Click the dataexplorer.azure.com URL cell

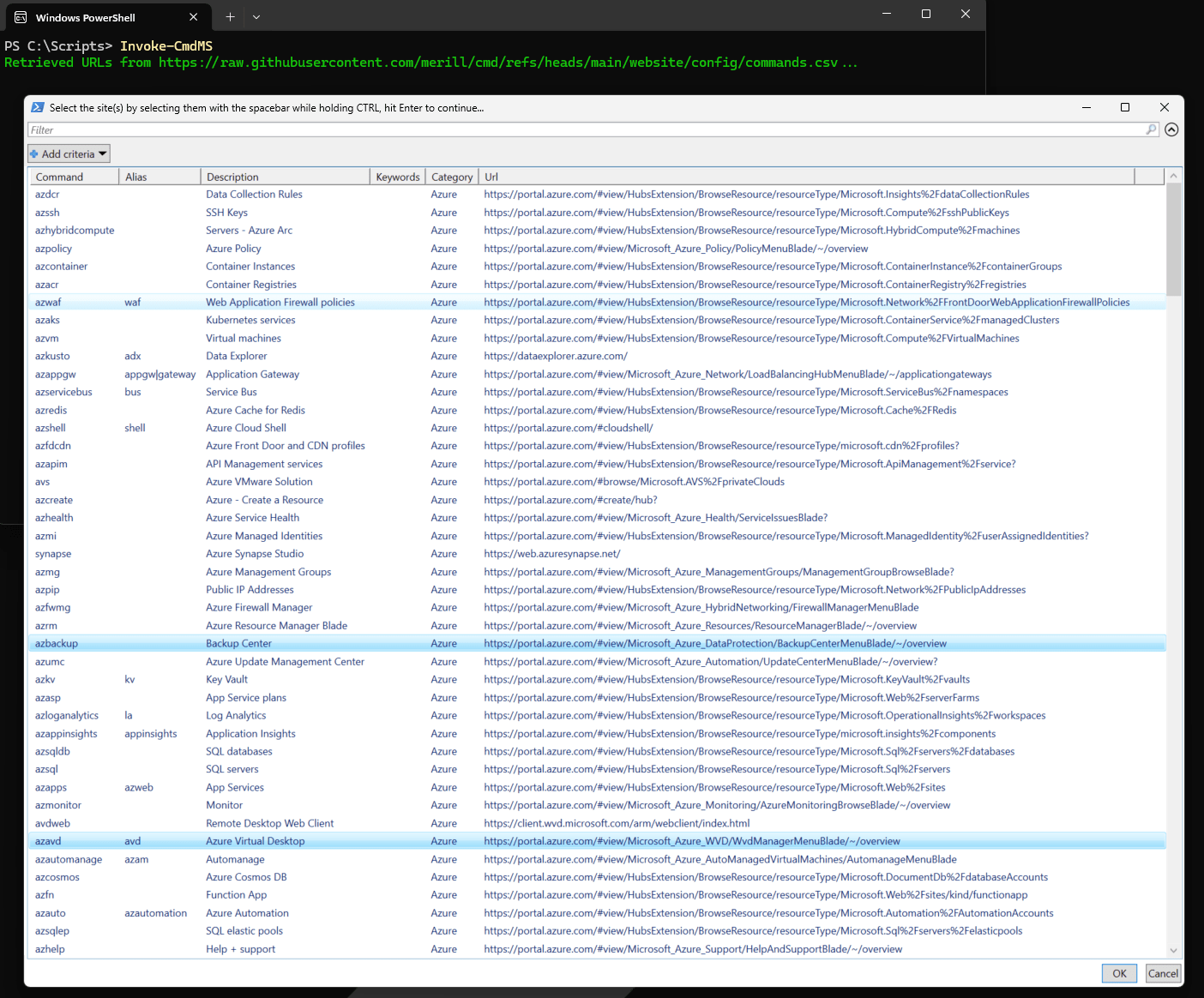click(x=556, y=356)
